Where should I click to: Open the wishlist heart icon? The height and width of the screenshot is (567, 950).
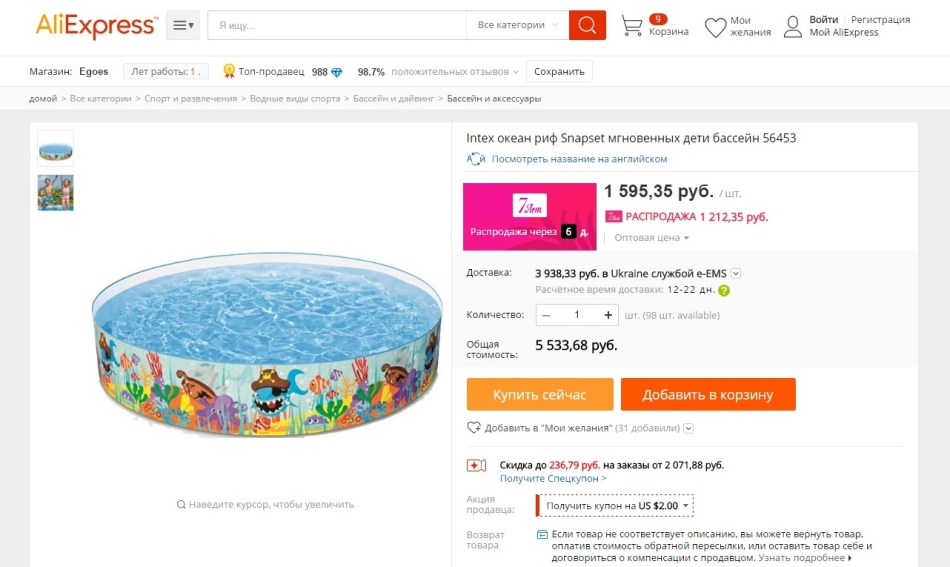pyautogui.click(x=715, y=27)
